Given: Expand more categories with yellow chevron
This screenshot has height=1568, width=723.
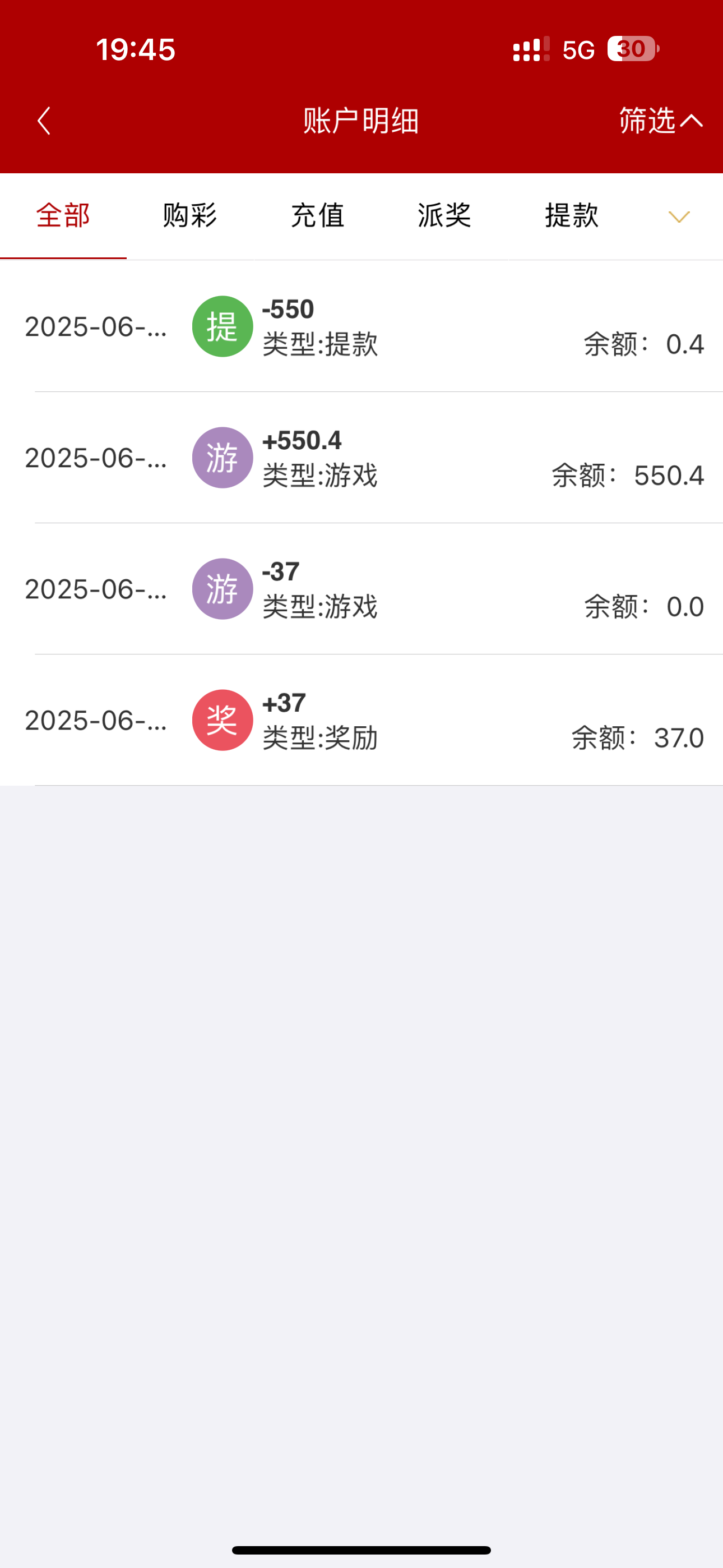Looking at the screenshot, I should [x=679, y=216].
